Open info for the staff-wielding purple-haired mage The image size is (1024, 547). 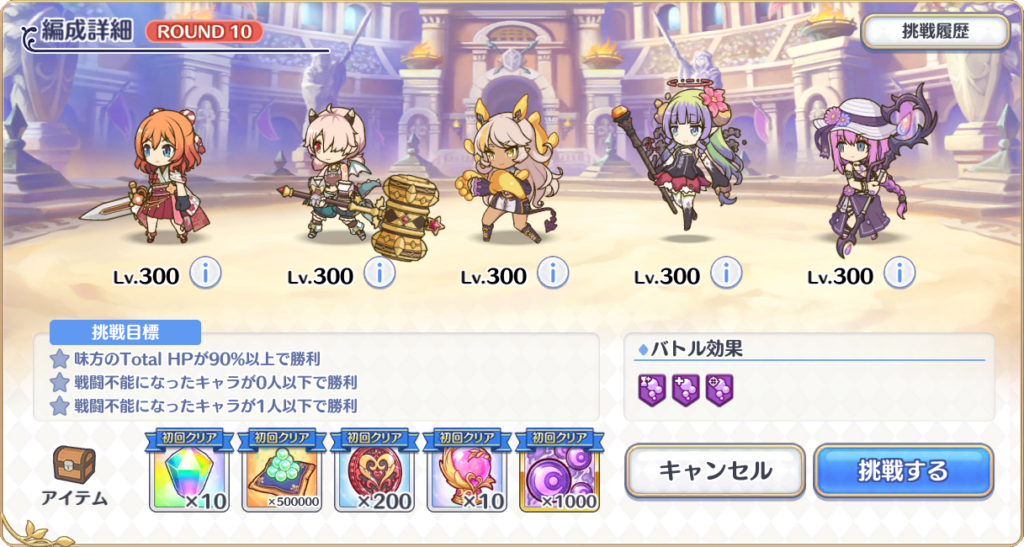coord(726,274)
